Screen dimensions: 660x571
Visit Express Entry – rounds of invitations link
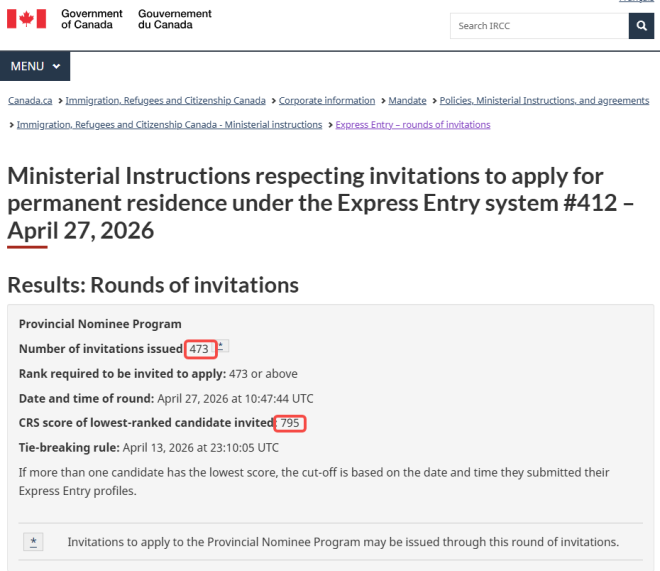click(413, 125)
